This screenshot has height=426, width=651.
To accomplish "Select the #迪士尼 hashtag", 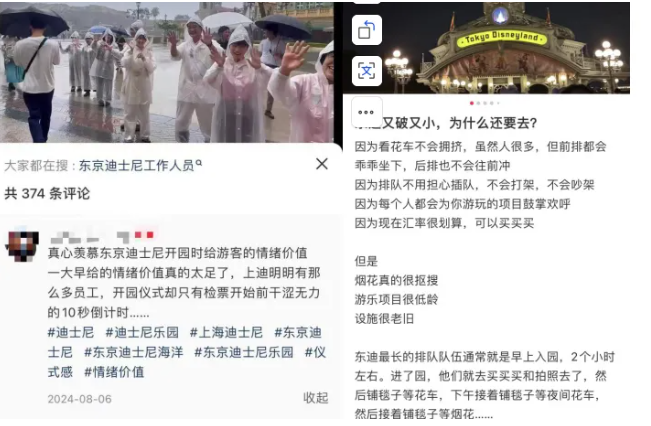I will 71,332.
